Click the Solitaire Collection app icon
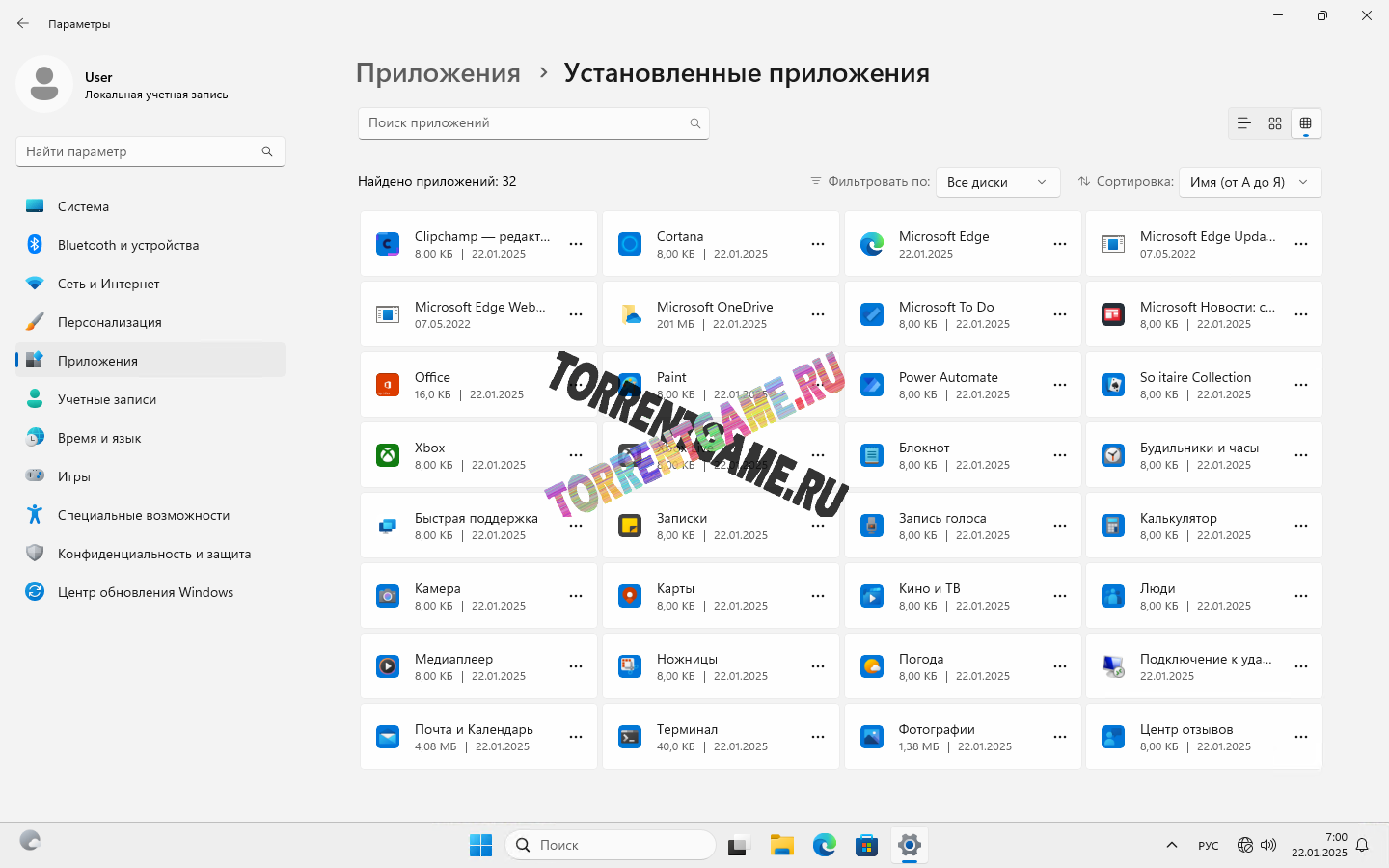This screenshot has width=1389, height=868. coord(1113,385)
